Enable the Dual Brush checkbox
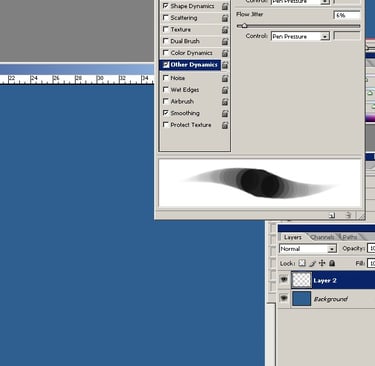Image resolution: width=375 pixels, height=366 pixels. (166, 41)
